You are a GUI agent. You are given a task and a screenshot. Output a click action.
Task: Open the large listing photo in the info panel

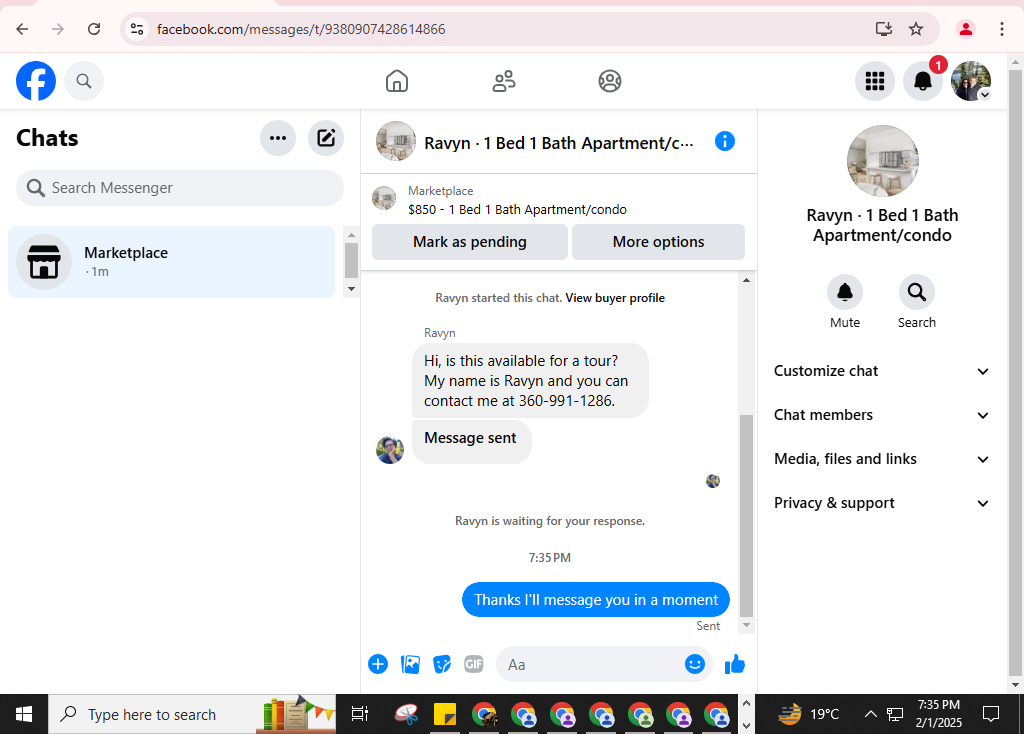tap(882, 161)
